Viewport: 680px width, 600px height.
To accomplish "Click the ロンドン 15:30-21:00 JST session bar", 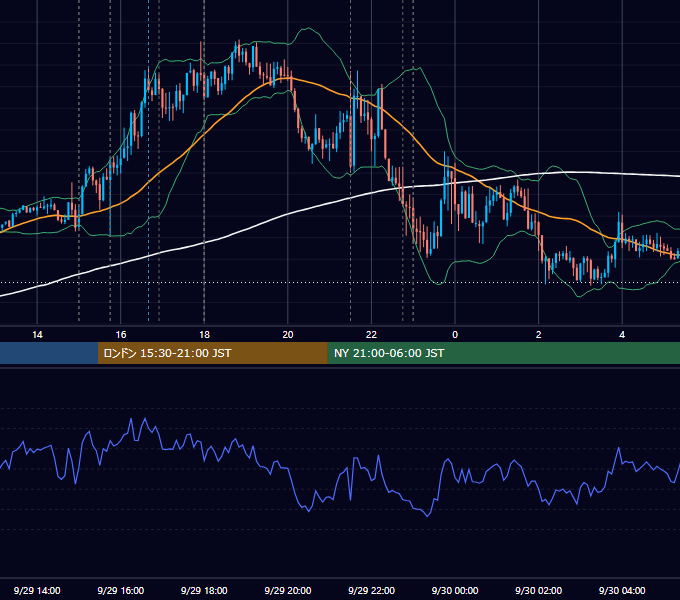I will (x=212, y=353).
